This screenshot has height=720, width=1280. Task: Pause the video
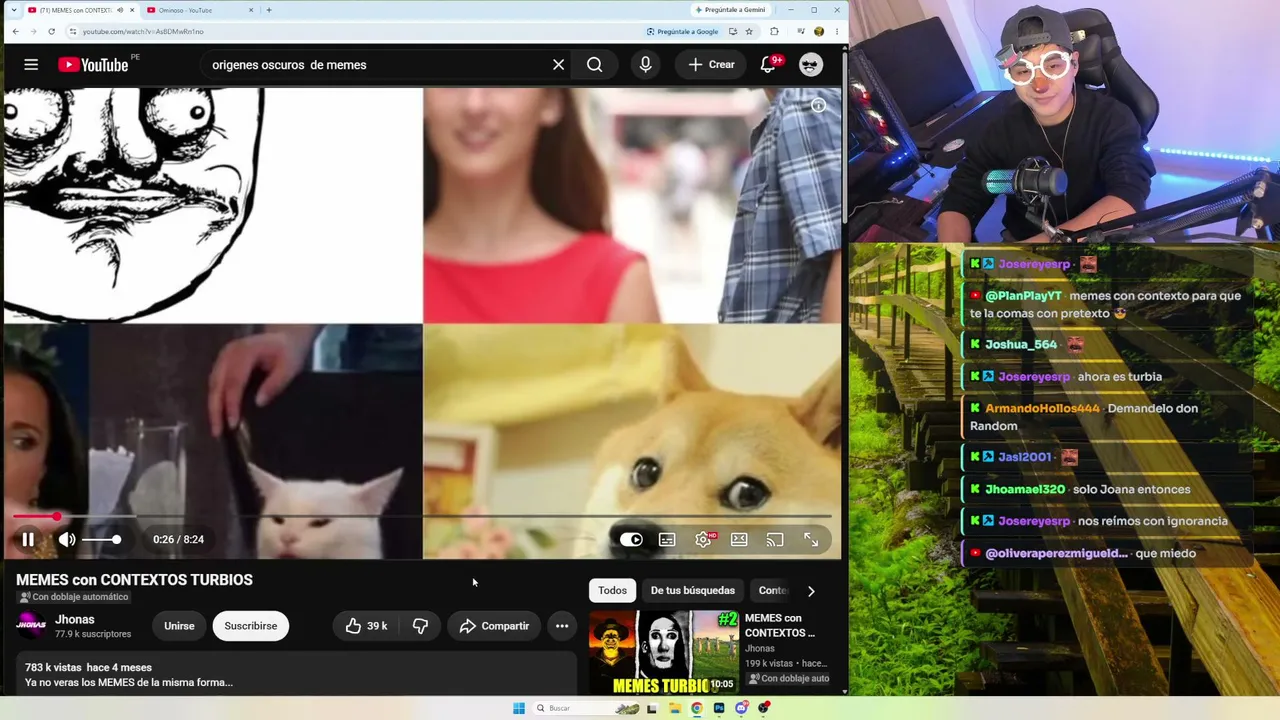point(28,540)
